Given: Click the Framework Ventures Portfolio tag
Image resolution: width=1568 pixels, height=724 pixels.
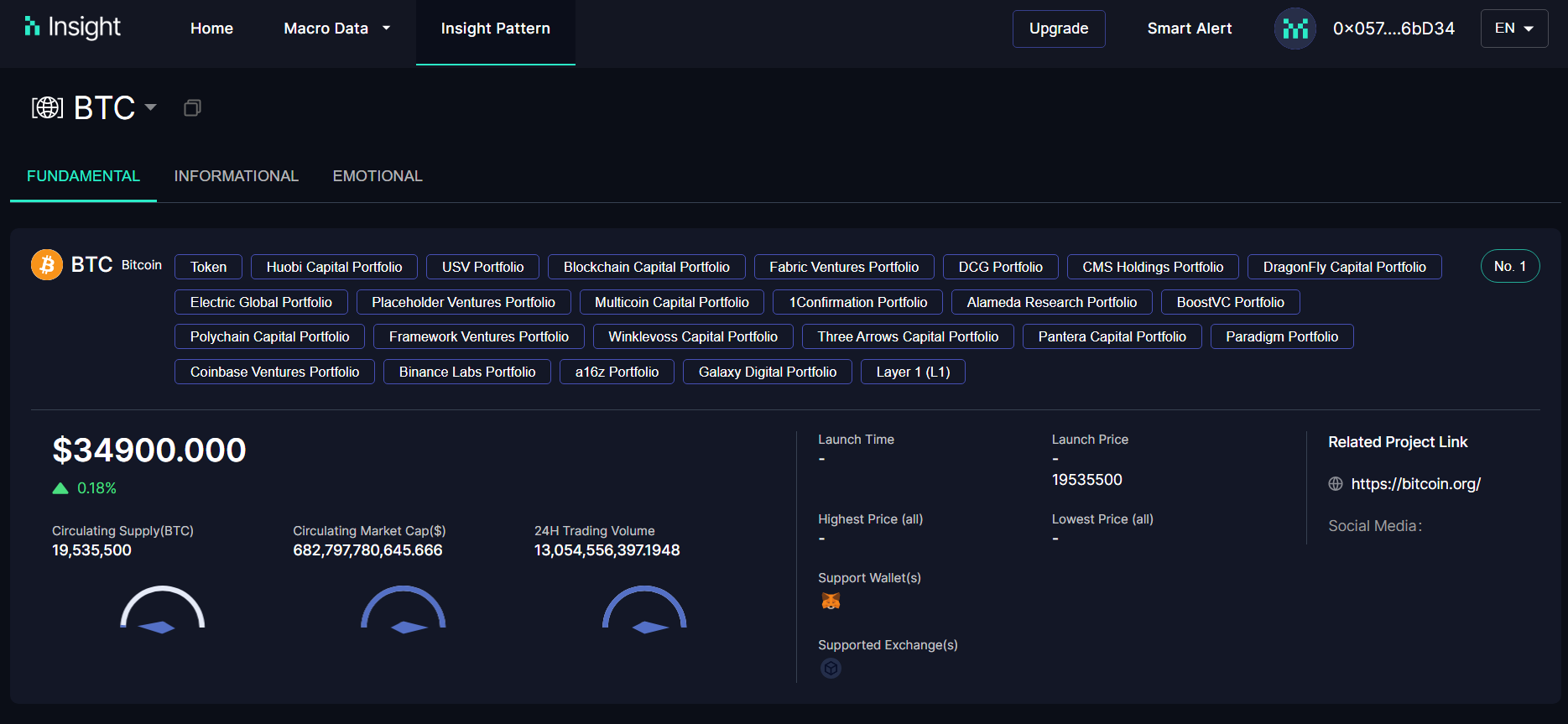Looking at the screenshot, I should pos(479,336).
